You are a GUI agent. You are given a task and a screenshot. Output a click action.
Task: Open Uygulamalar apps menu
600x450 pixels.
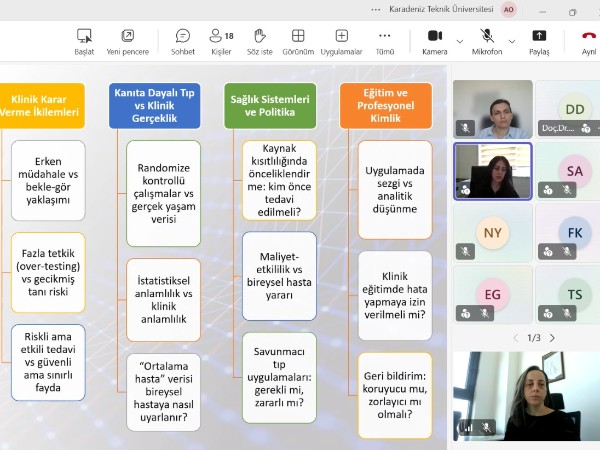pos(342,37)
